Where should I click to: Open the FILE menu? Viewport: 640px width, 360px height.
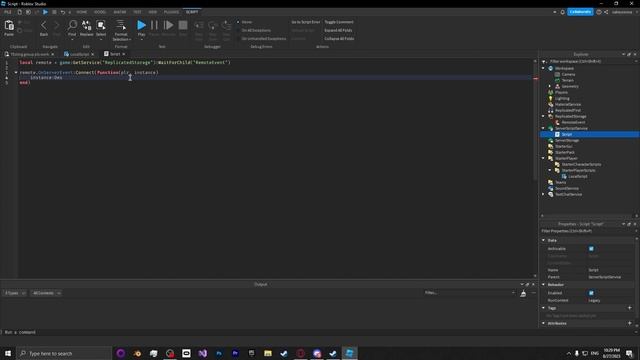8,12
